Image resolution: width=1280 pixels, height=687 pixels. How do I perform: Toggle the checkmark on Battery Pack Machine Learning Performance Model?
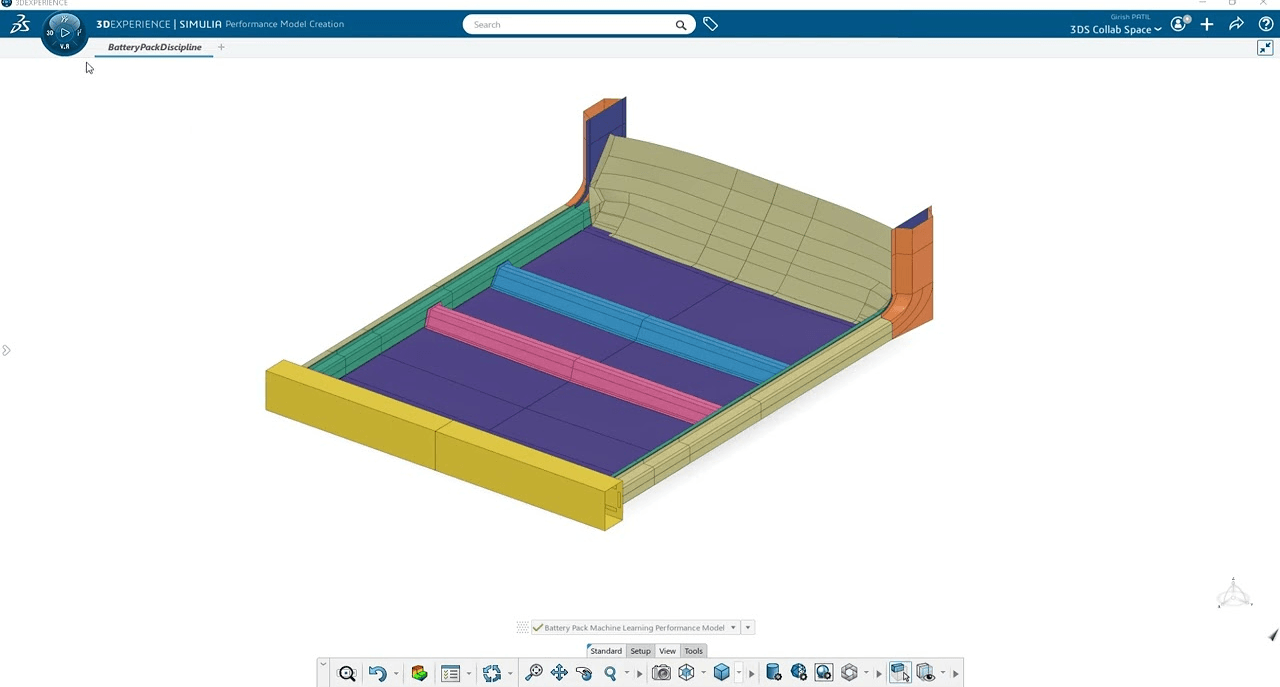click(x=538, y=627)
